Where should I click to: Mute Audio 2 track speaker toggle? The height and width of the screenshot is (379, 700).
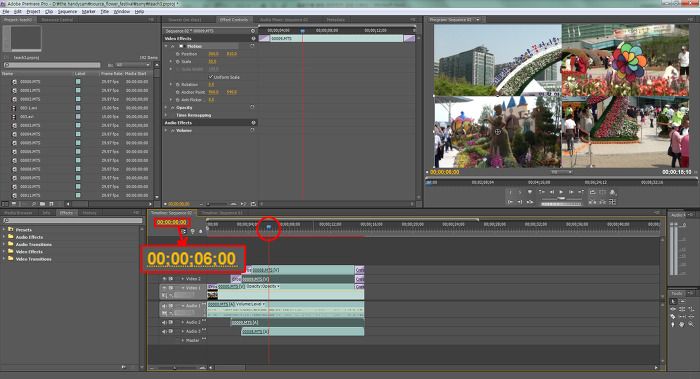click(164, 322)
